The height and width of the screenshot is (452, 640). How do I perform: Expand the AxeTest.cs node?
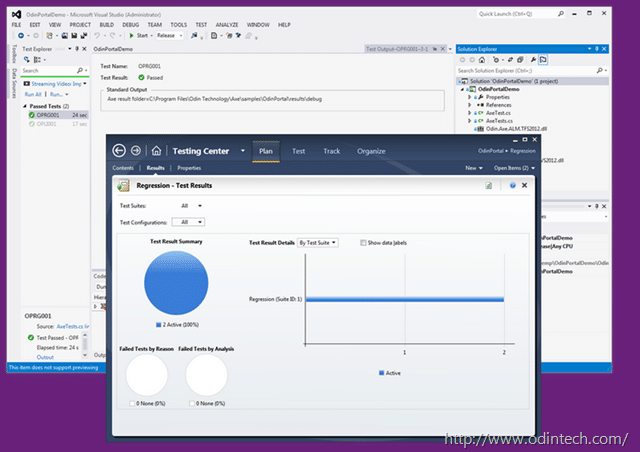click(469, 113)
